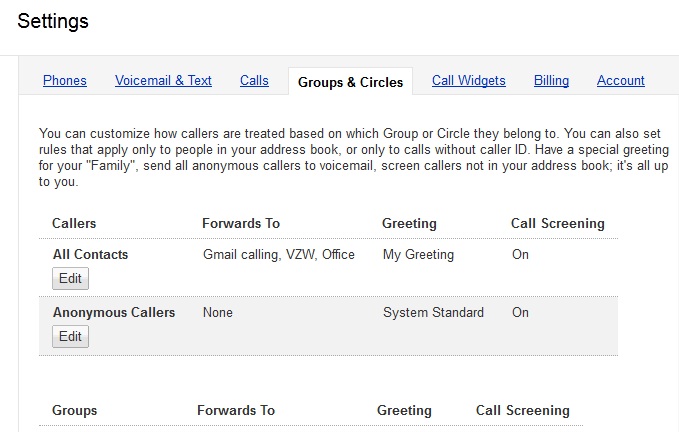Viewport: 679px width, 432px height.
Task: Click the "None" forwarding value for Anonymous Callers
Action: pos(217,313)
